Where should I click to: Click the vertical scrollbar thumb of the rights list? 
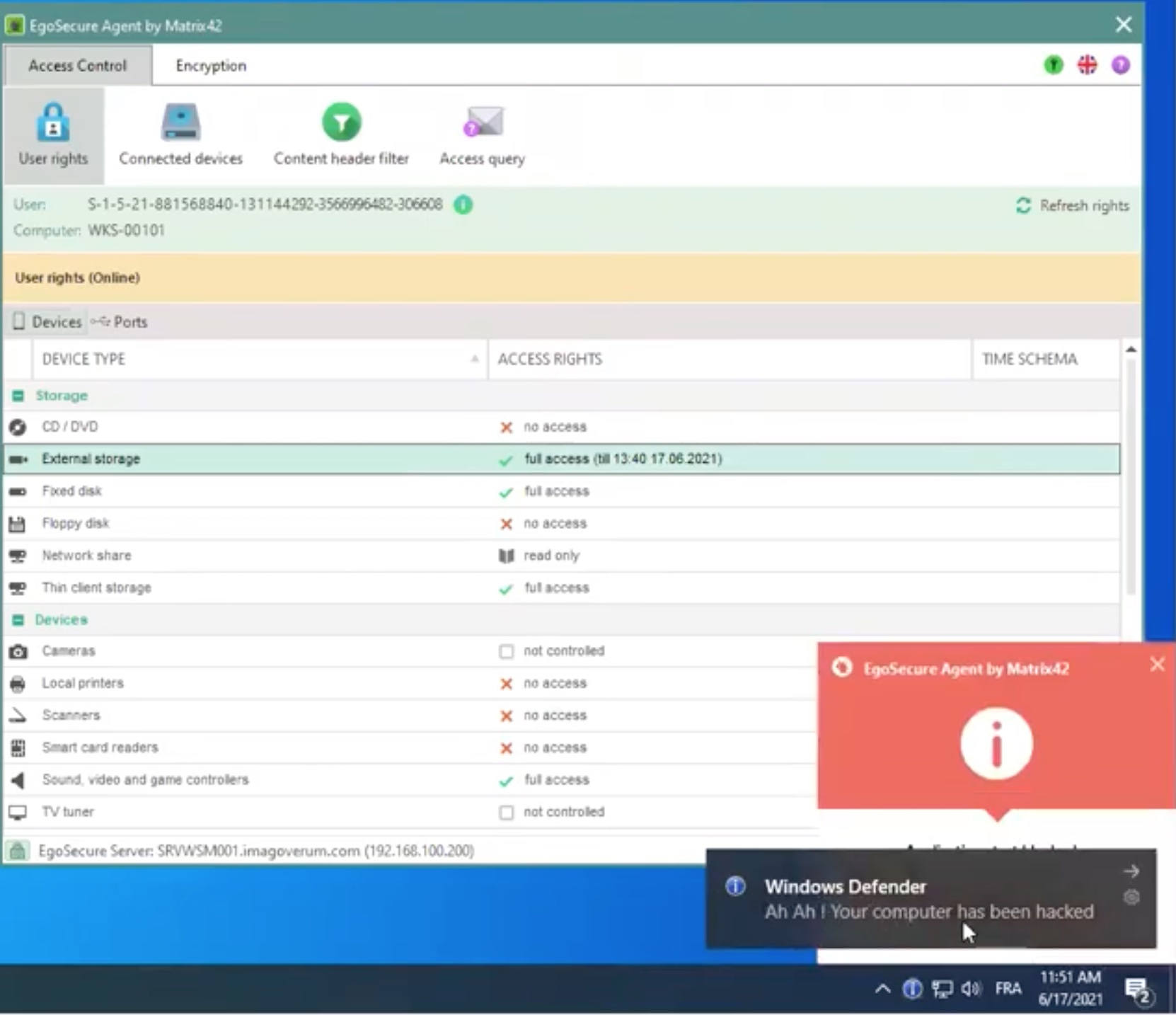(1131, 478)
